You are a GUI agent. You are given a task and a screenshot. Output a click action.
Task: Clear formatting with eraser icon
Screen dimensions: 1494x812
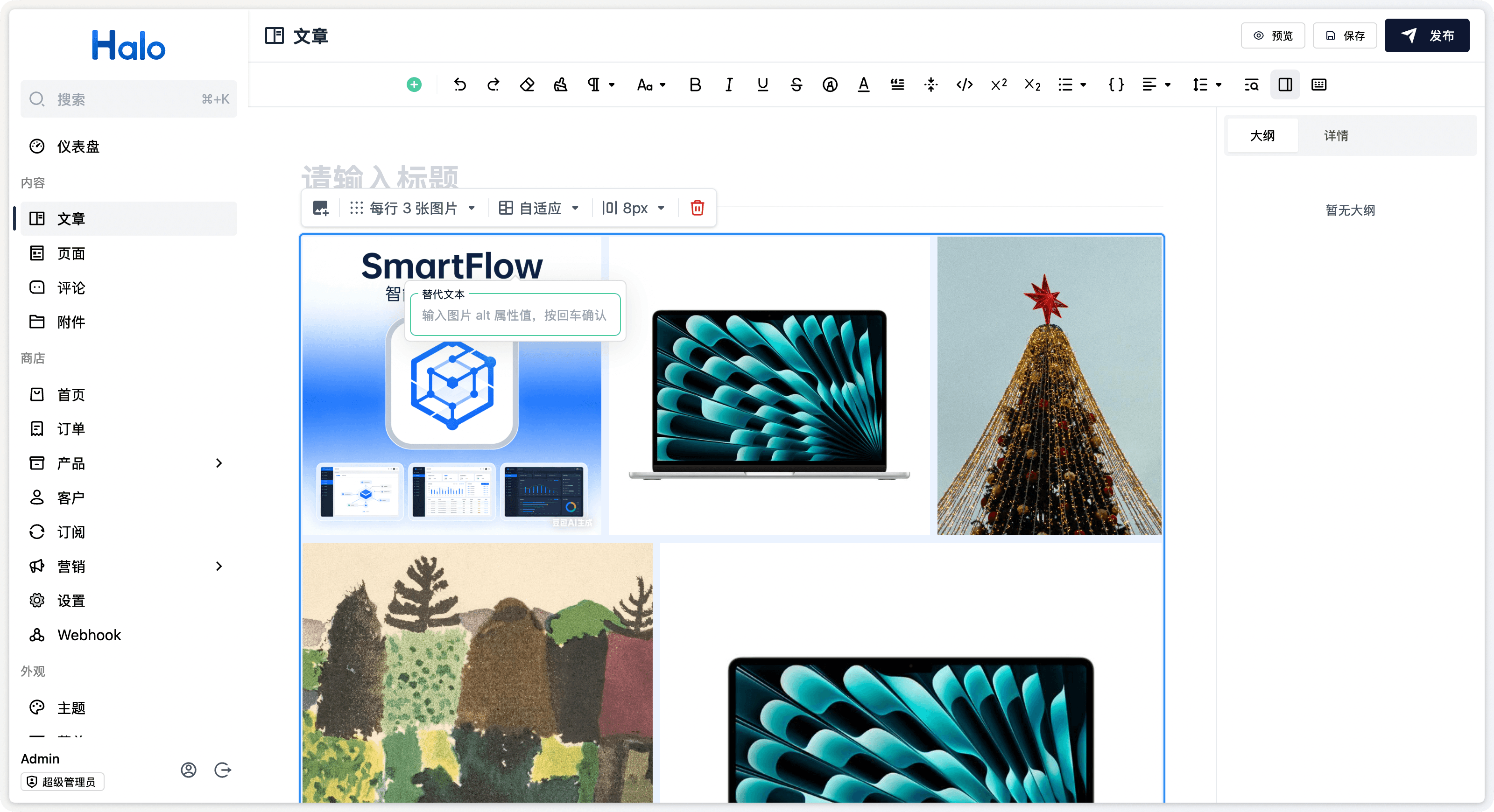(527, 84)
